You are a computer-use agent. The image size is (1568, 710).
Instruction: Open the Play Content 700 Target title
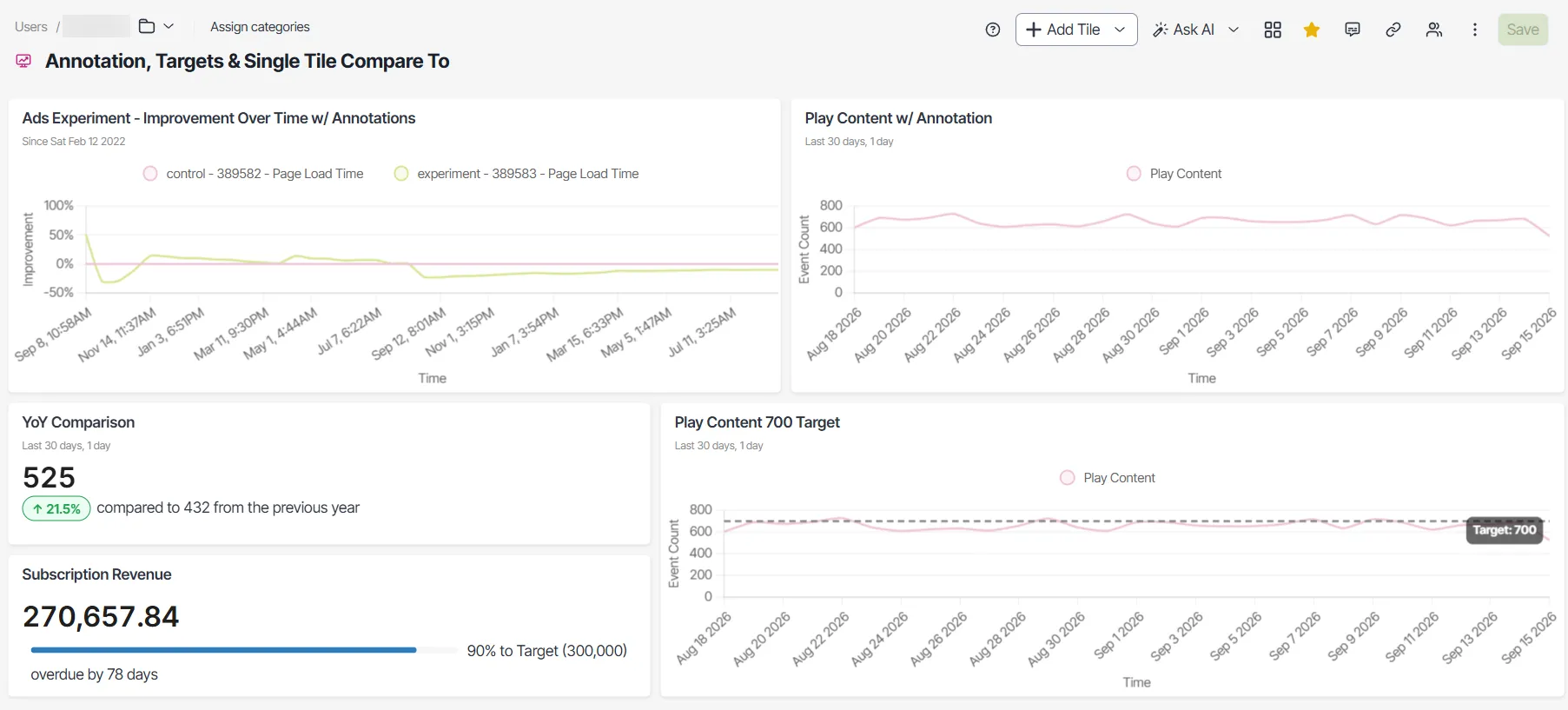757,422
